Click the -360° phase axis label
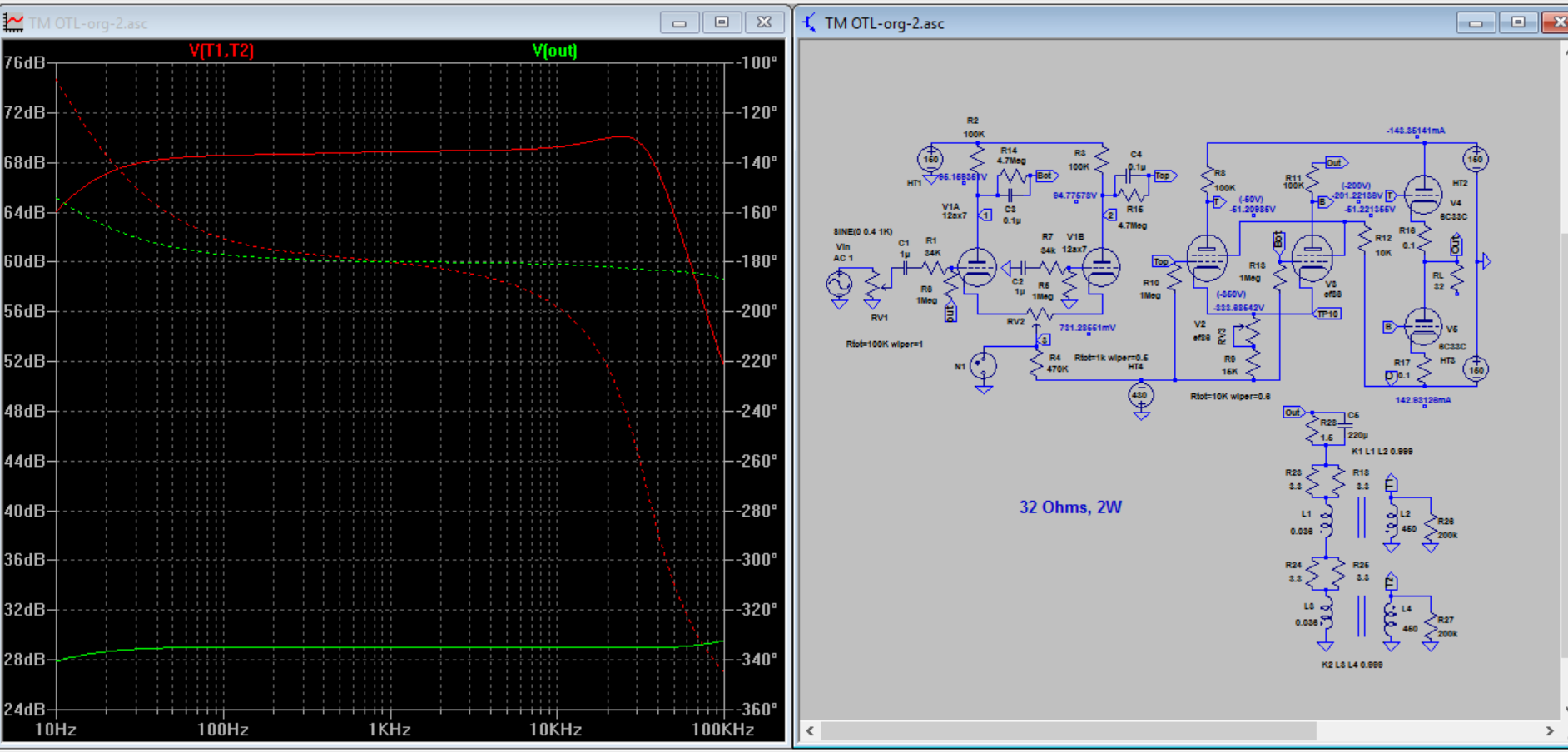Screen dimensions: 1568x752 pyautogui.click(x=757, y=710)
